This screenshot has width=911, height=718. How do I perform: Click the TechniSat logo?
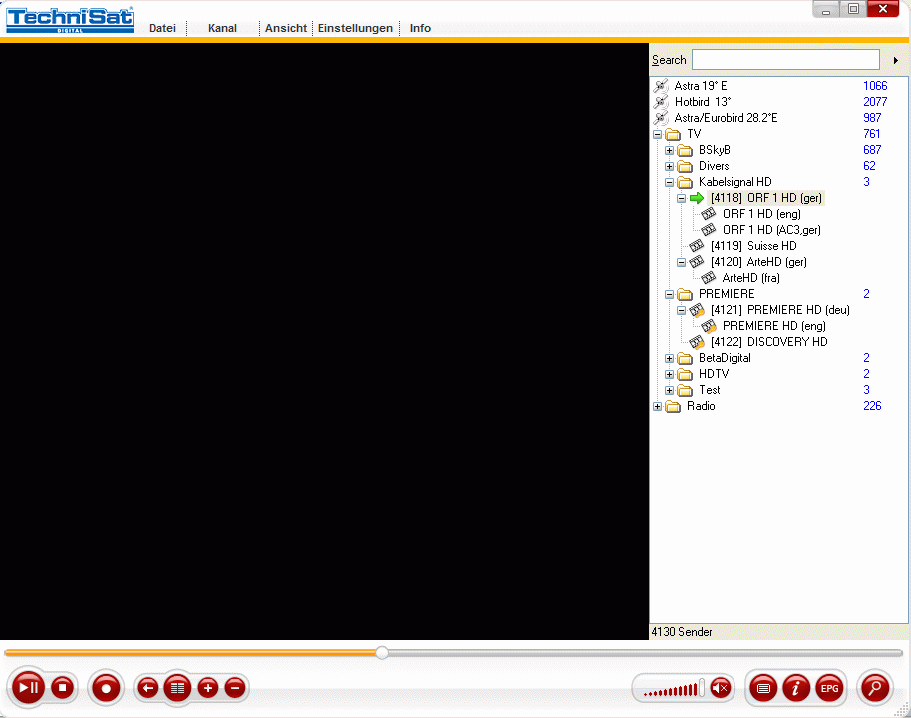[x=70, y=20]
